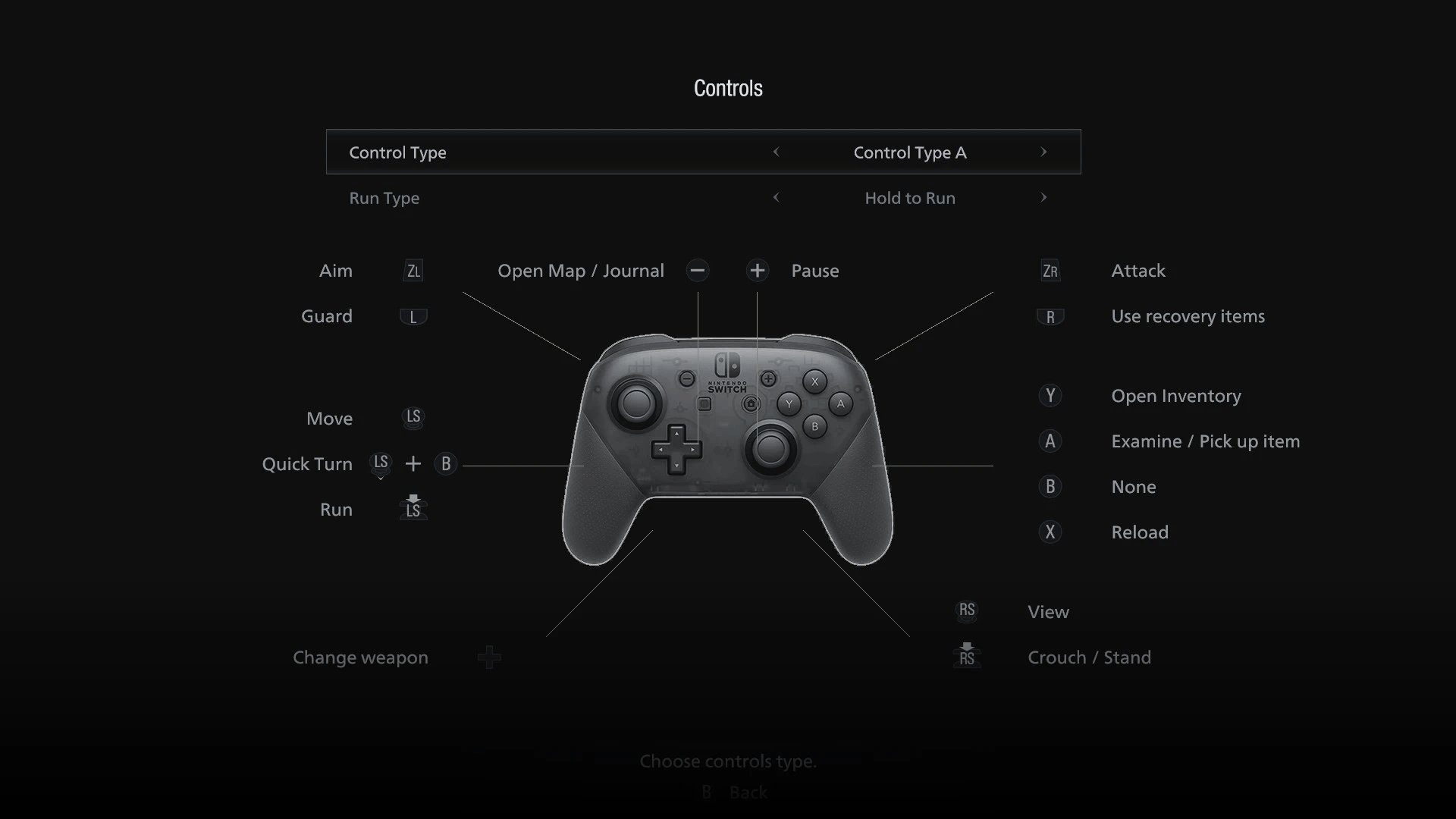Image resolution: width=1456 pixels, height=819 pixels.
Task: Select next Control Type option
Action: point(1043,151)
